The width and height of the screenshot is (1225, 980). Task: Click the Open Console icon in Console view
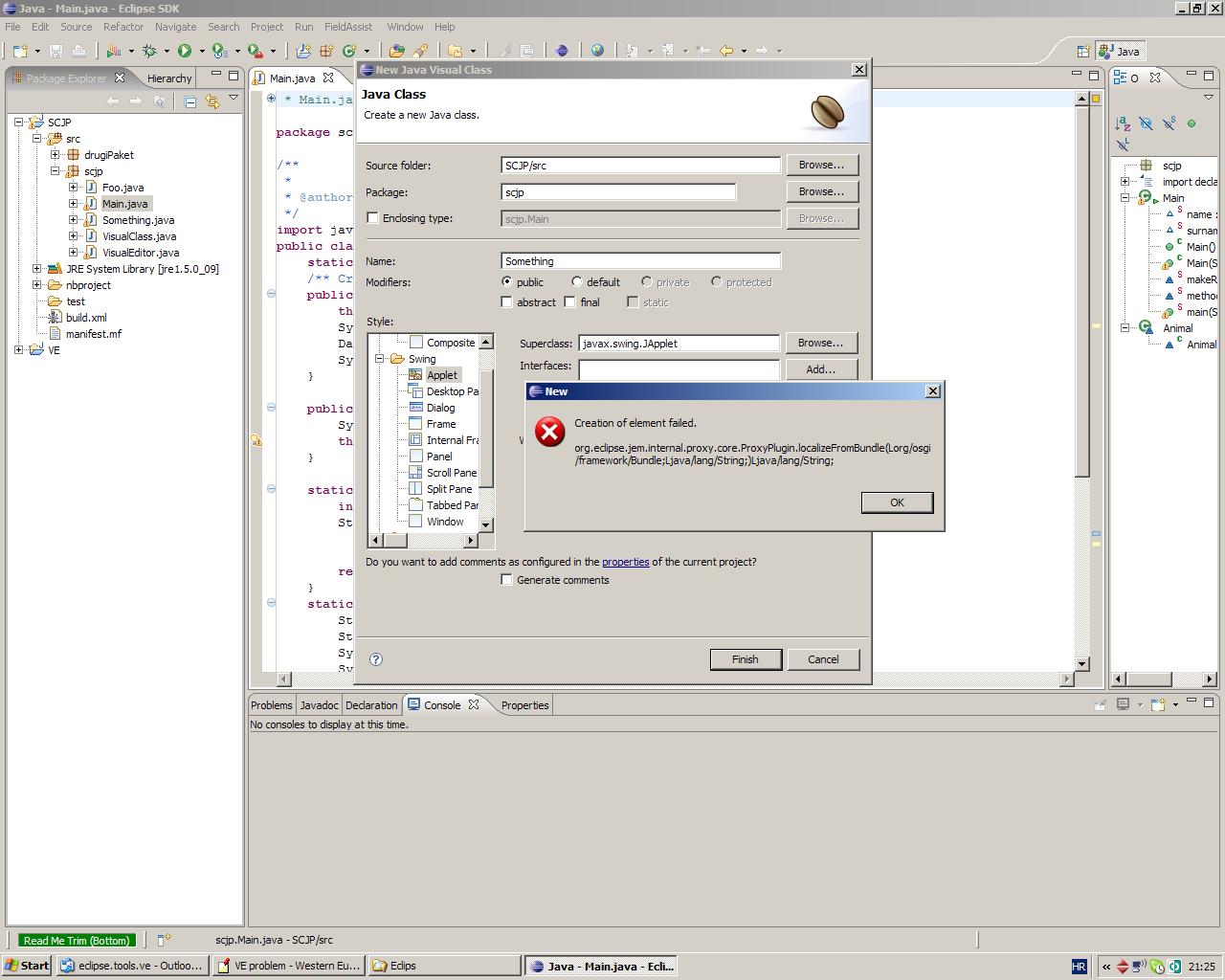point(1158,705)
